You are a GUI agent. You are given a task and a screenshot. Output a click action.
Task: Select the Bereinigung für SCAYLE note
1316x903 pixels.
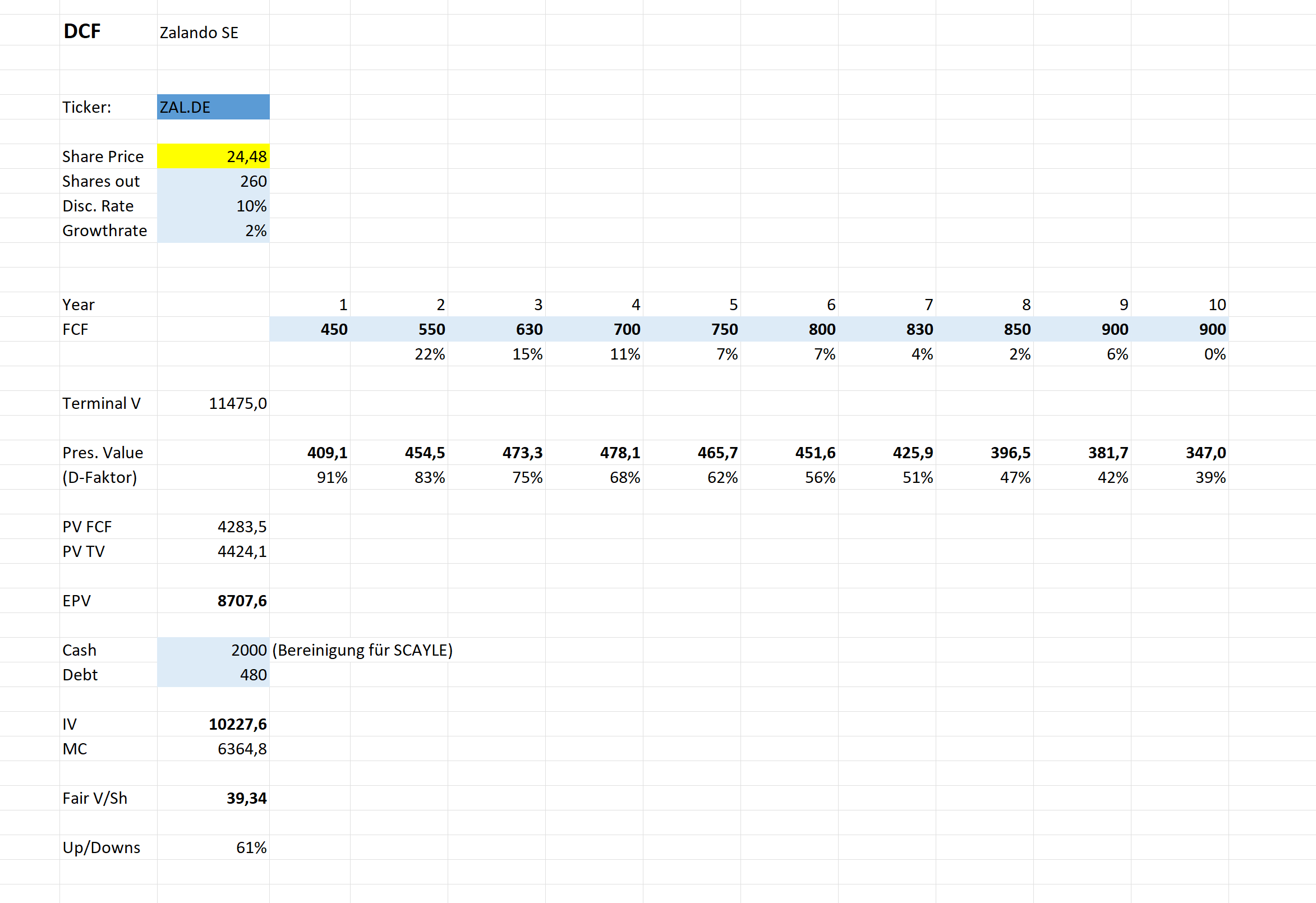point(362,651)
